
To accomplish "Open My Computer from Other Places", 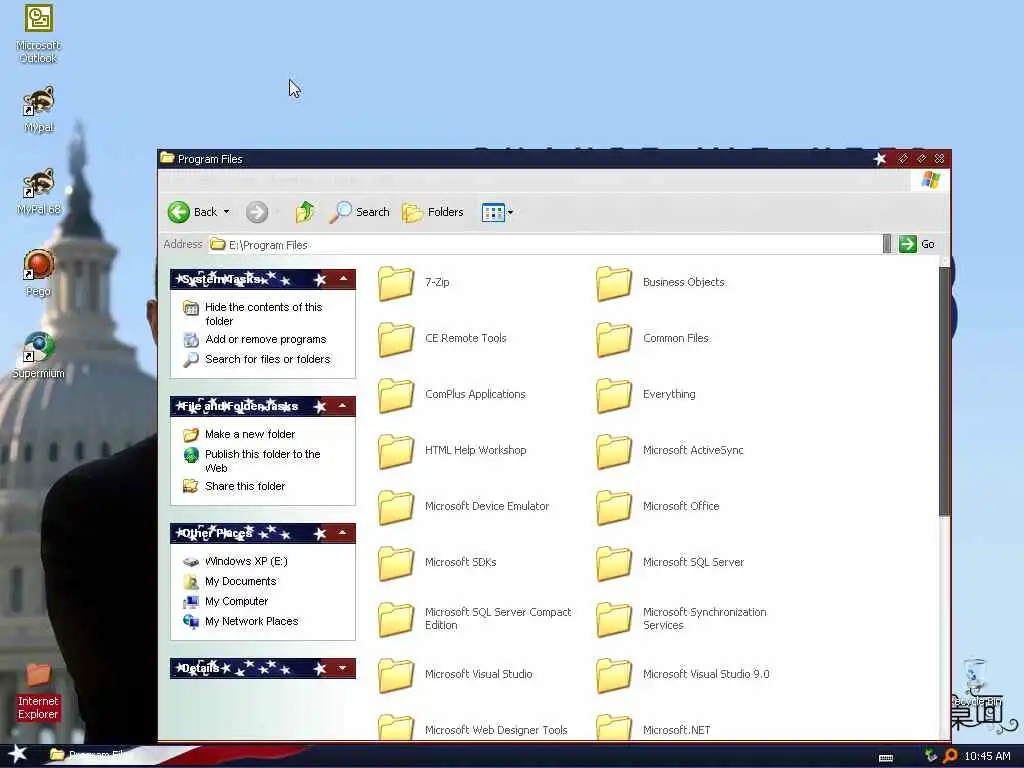I will point(236,601).
